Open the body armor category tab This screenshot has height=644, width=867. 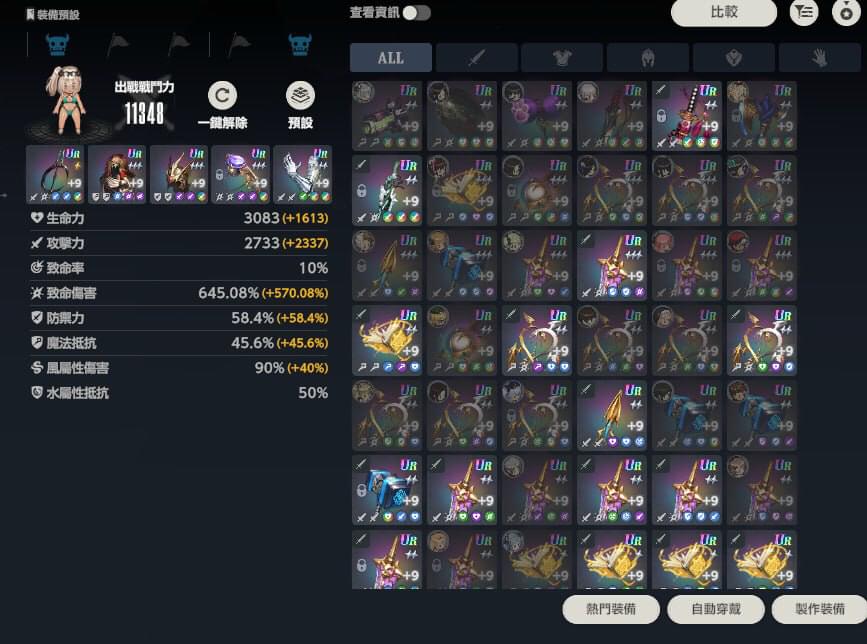point(562,57)
